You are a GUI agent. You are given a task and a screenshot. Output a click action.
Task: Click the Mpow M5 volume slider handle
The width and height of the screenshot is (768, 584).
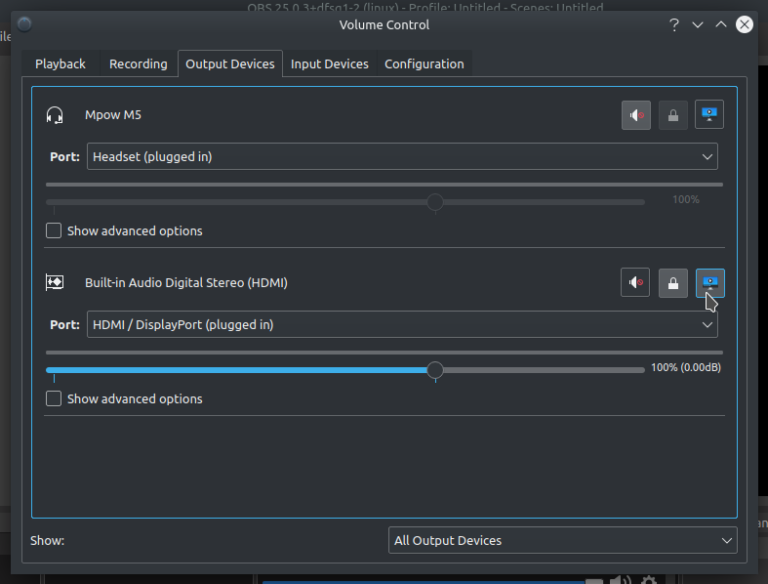click(435, 202)
